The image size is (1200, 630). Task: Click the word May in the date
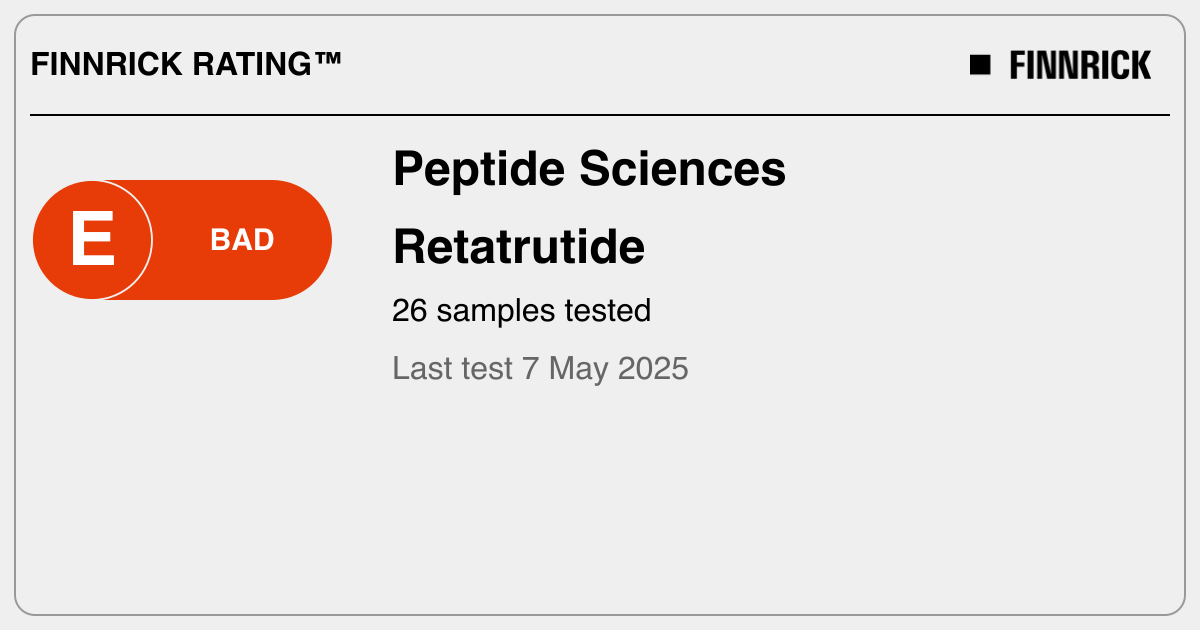(x=578, y=371)
